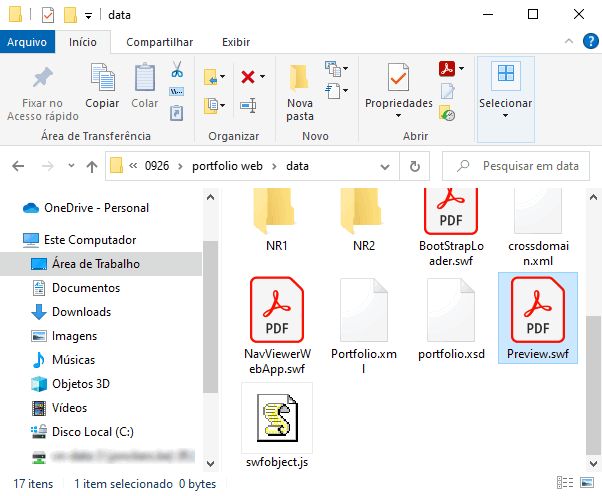The image size is (602, 496).
Task: Click the Copiar icon in the ribbon
Action: tap(102, 77)
